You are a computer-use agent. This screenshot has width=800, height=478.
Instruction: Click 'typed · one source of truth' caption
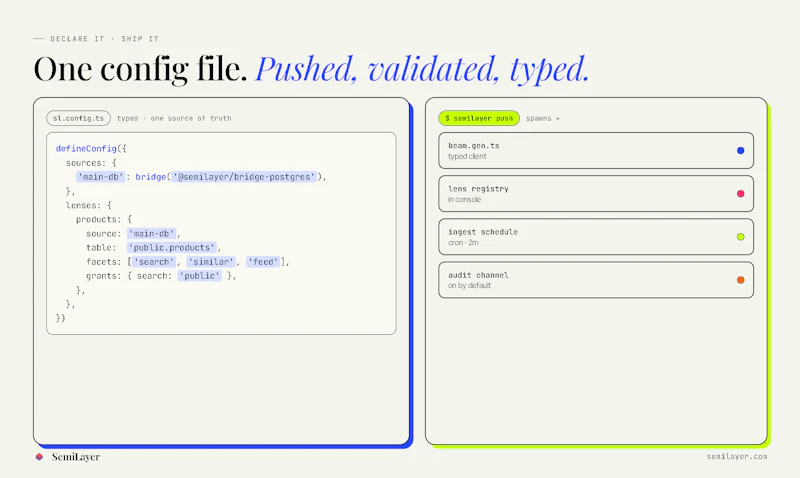click(174, 118)
